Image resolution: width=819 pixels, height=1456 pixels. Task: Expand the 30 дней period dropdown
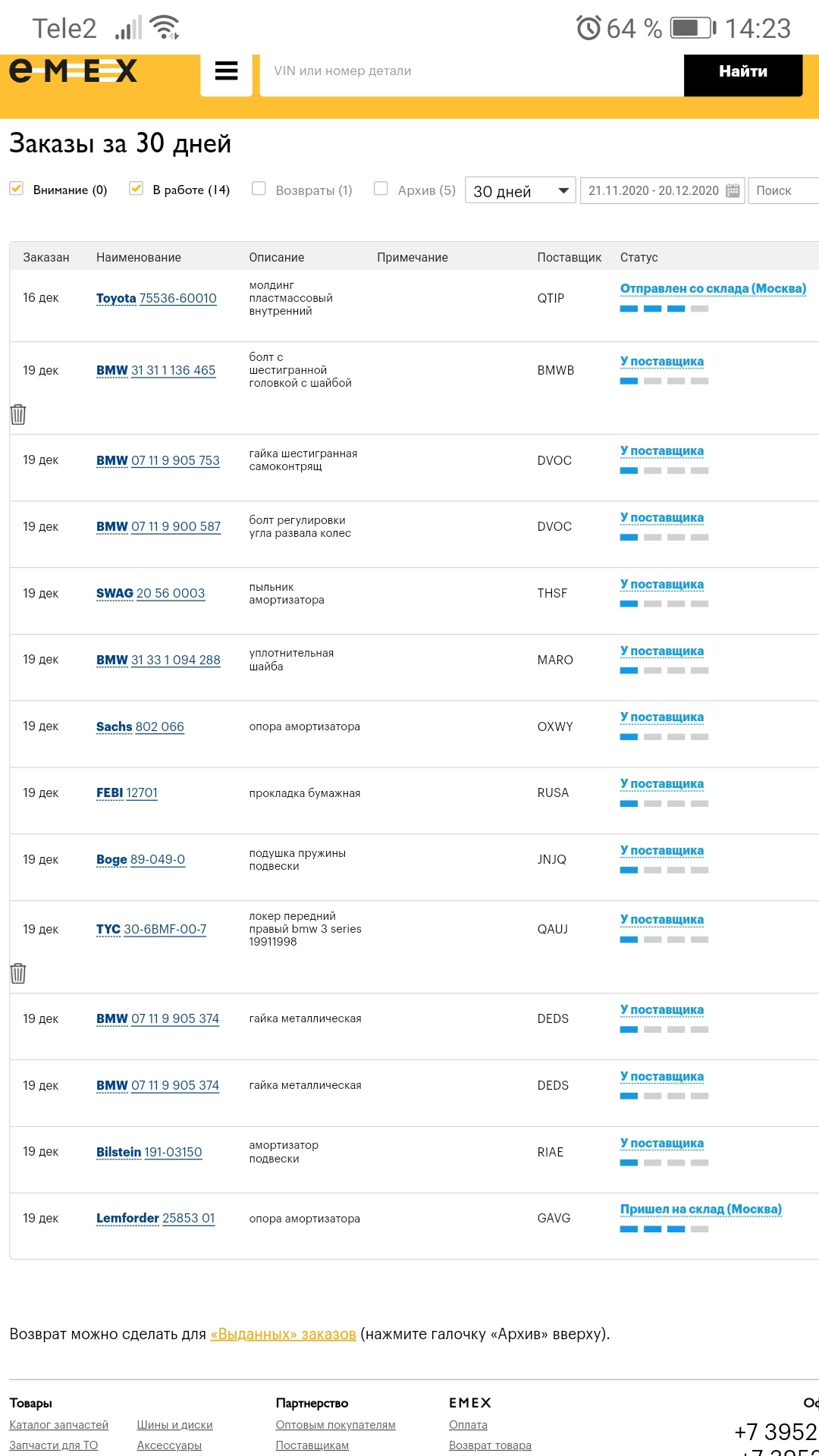click(520, 190)
